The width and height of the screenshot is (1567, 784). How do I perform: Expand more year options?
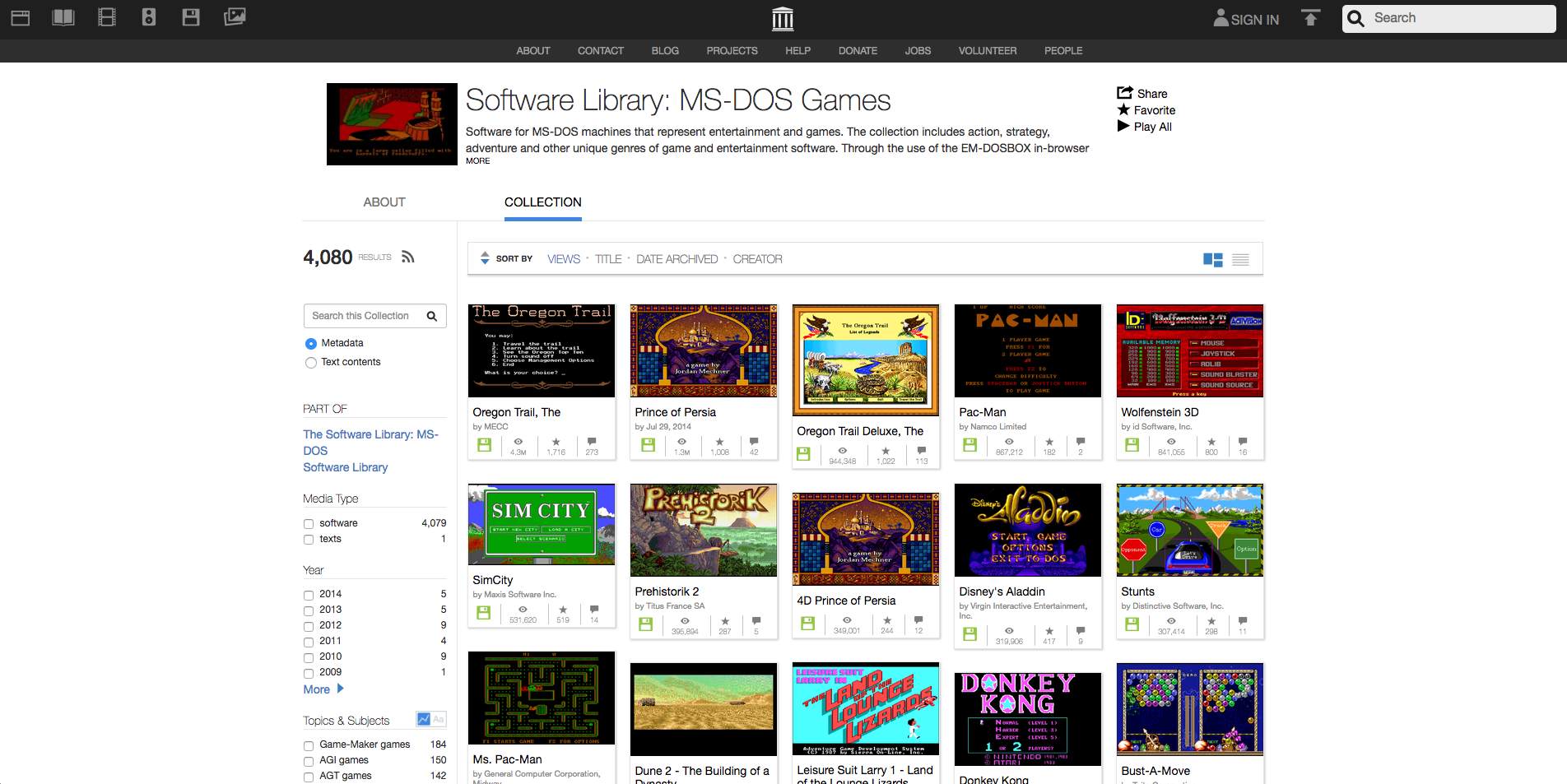pyautogui.click(x=323, y=689)
